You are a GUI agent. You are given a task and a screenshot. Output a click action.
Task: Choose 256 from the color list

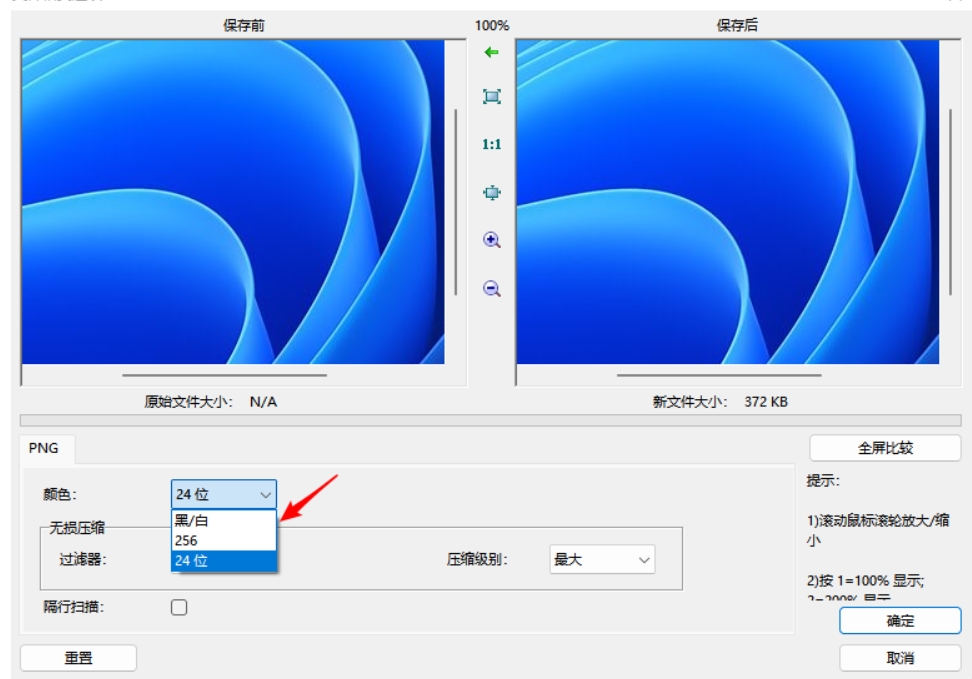224,541
